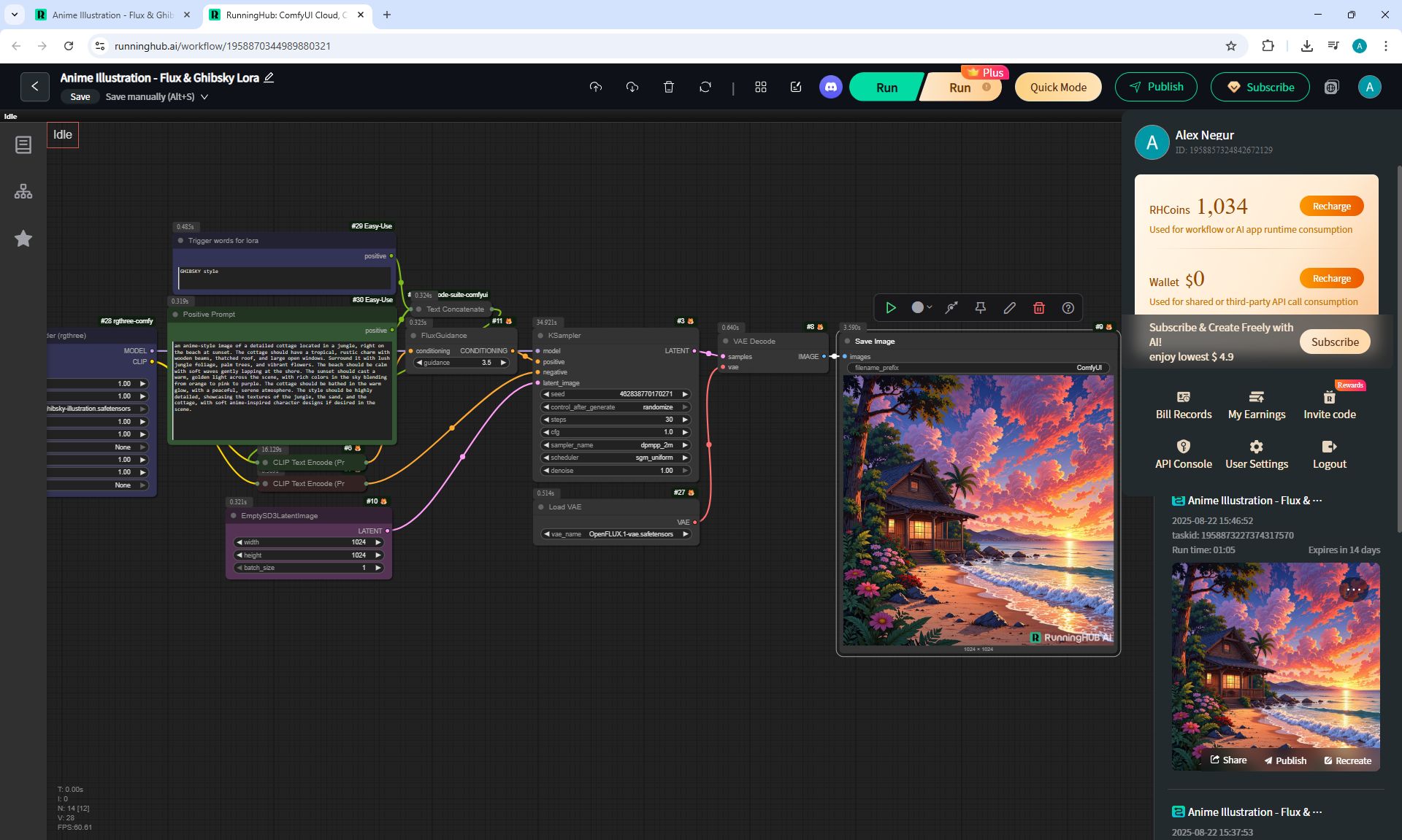
Task: Open the Discord community icon
Action: coord(830,87)
